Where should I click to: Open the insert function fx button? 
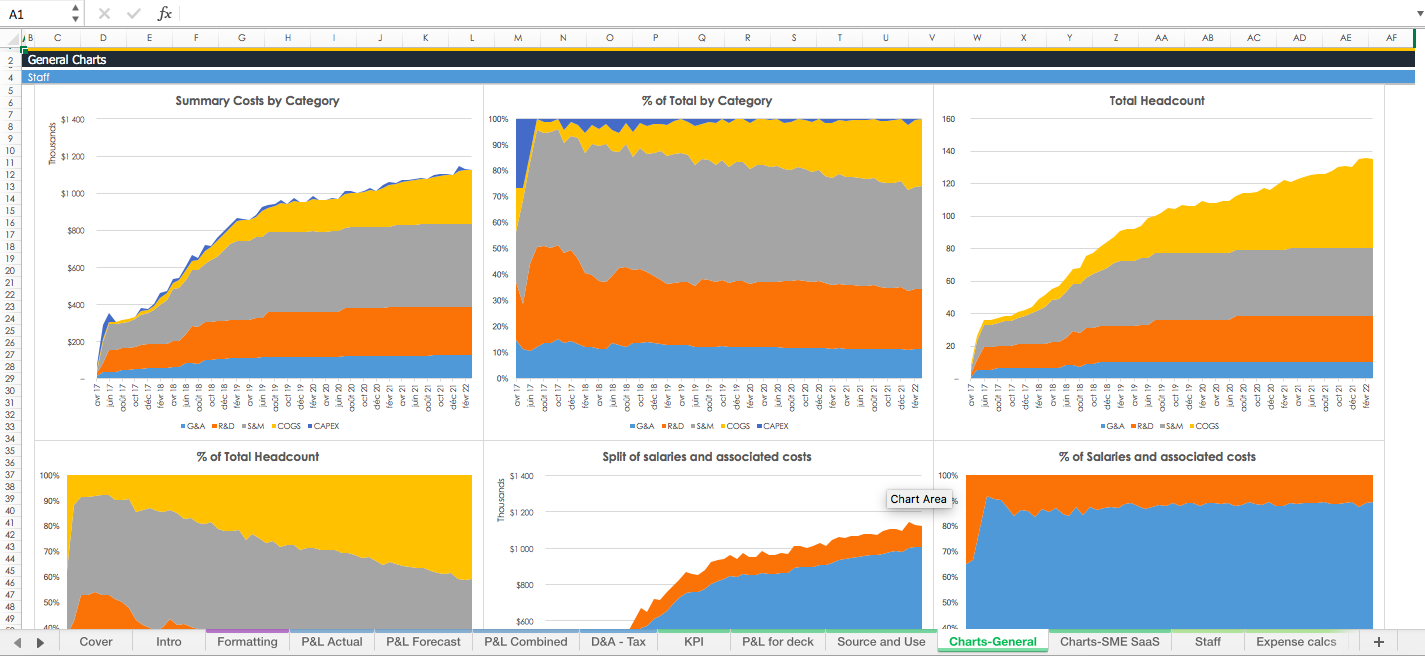pyautogui.click(x=165, y=14)
